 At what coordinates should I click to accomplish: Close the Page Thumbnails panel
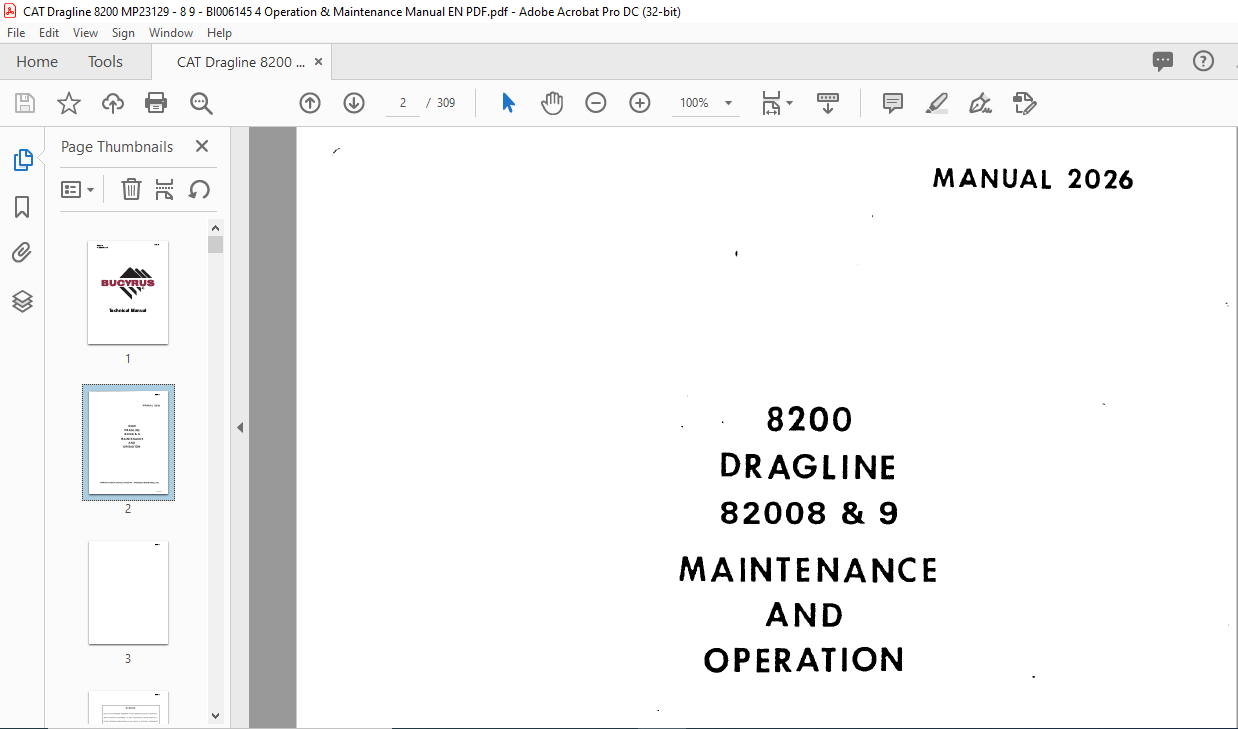click(x=202, y=146)
